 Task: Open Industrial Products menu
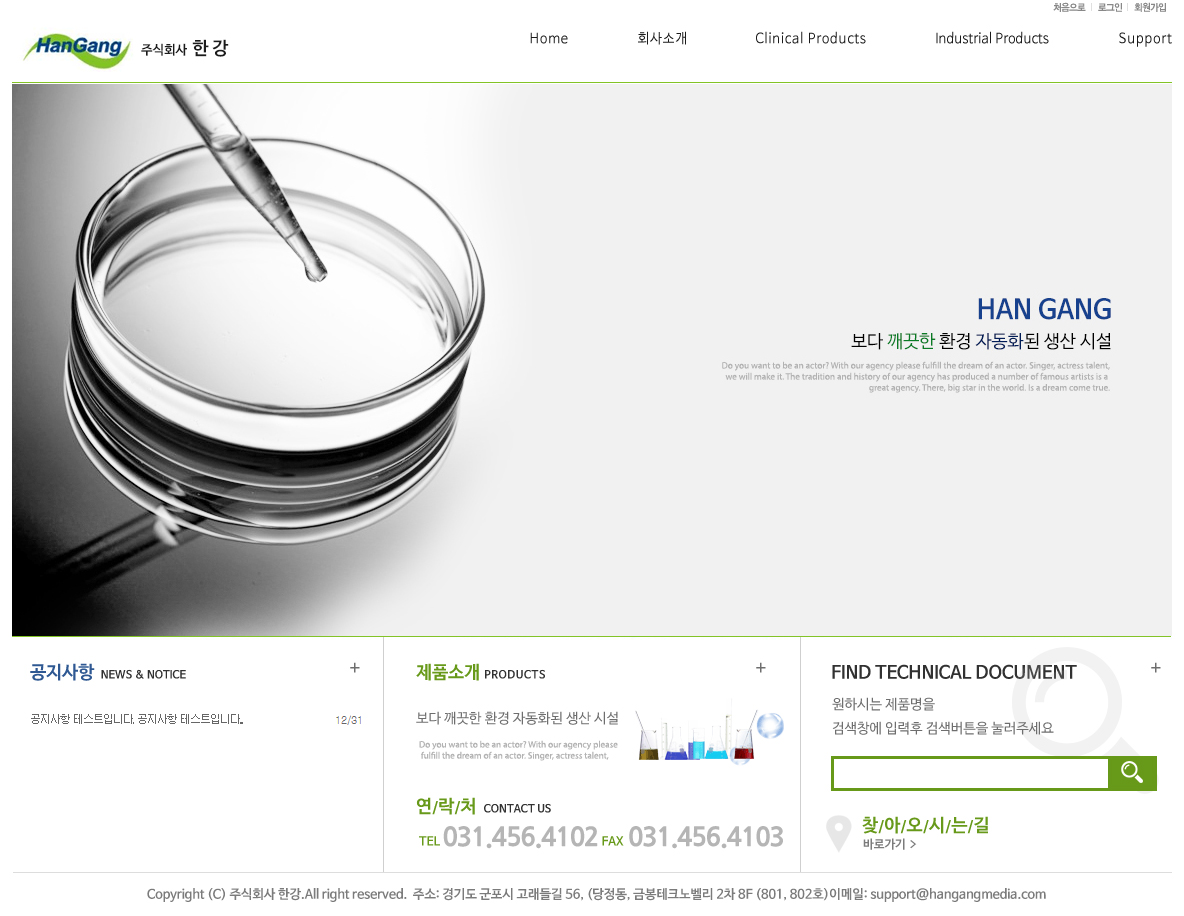991,39
